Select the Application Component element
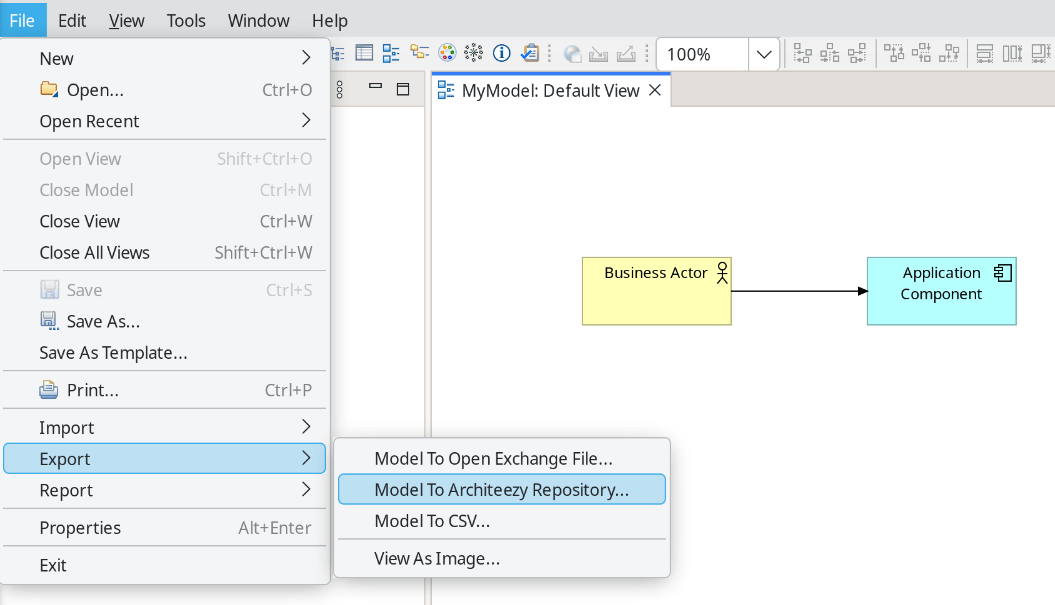This screenshot has height=605, width=1055. pos(941,291)
